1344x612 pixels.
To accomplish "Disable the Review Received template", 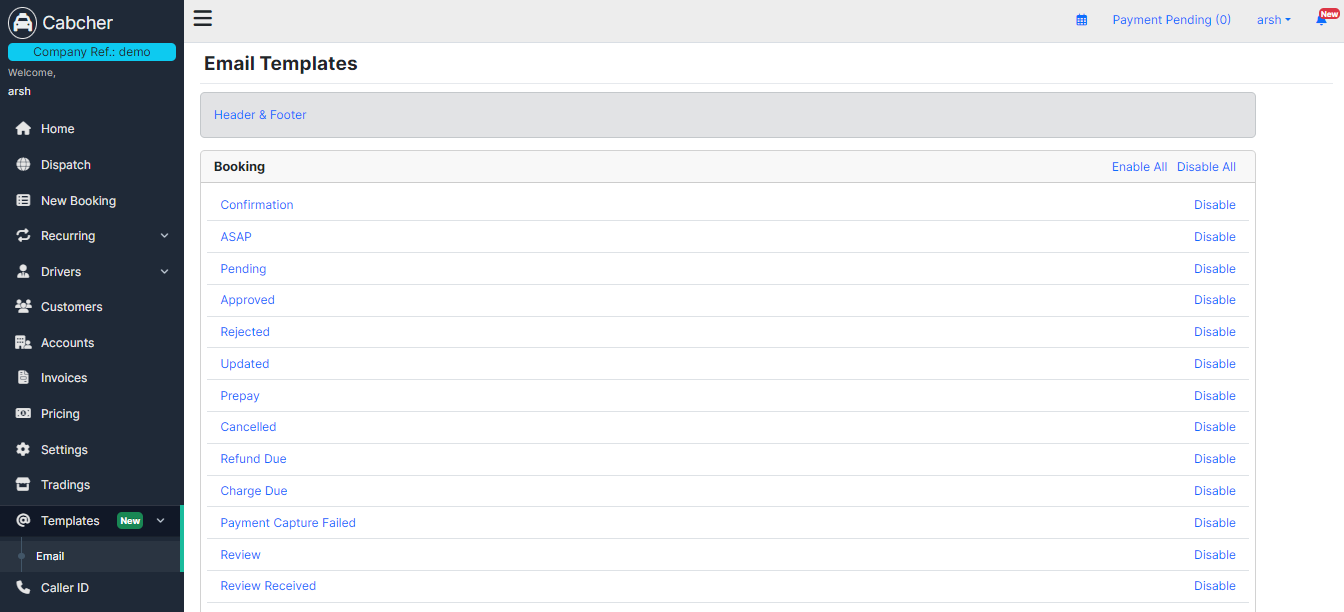I will click(1214, 586).
